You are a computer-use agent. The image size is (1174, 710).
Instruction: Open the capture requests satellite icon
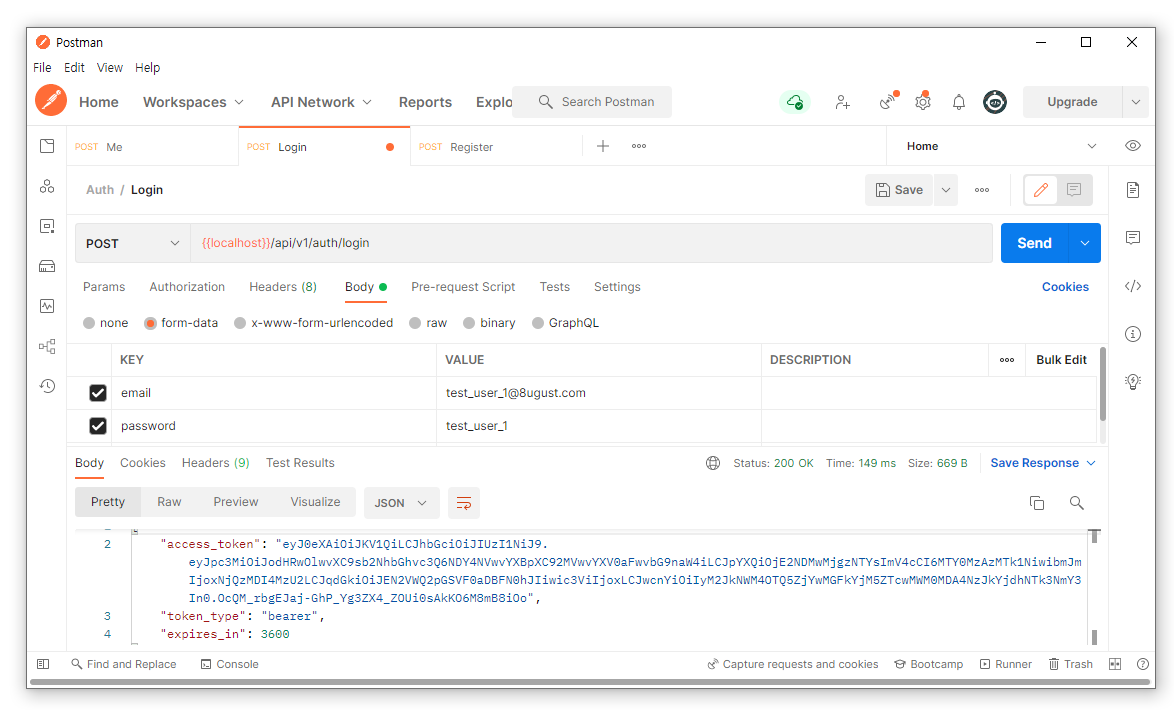[889, 101]
